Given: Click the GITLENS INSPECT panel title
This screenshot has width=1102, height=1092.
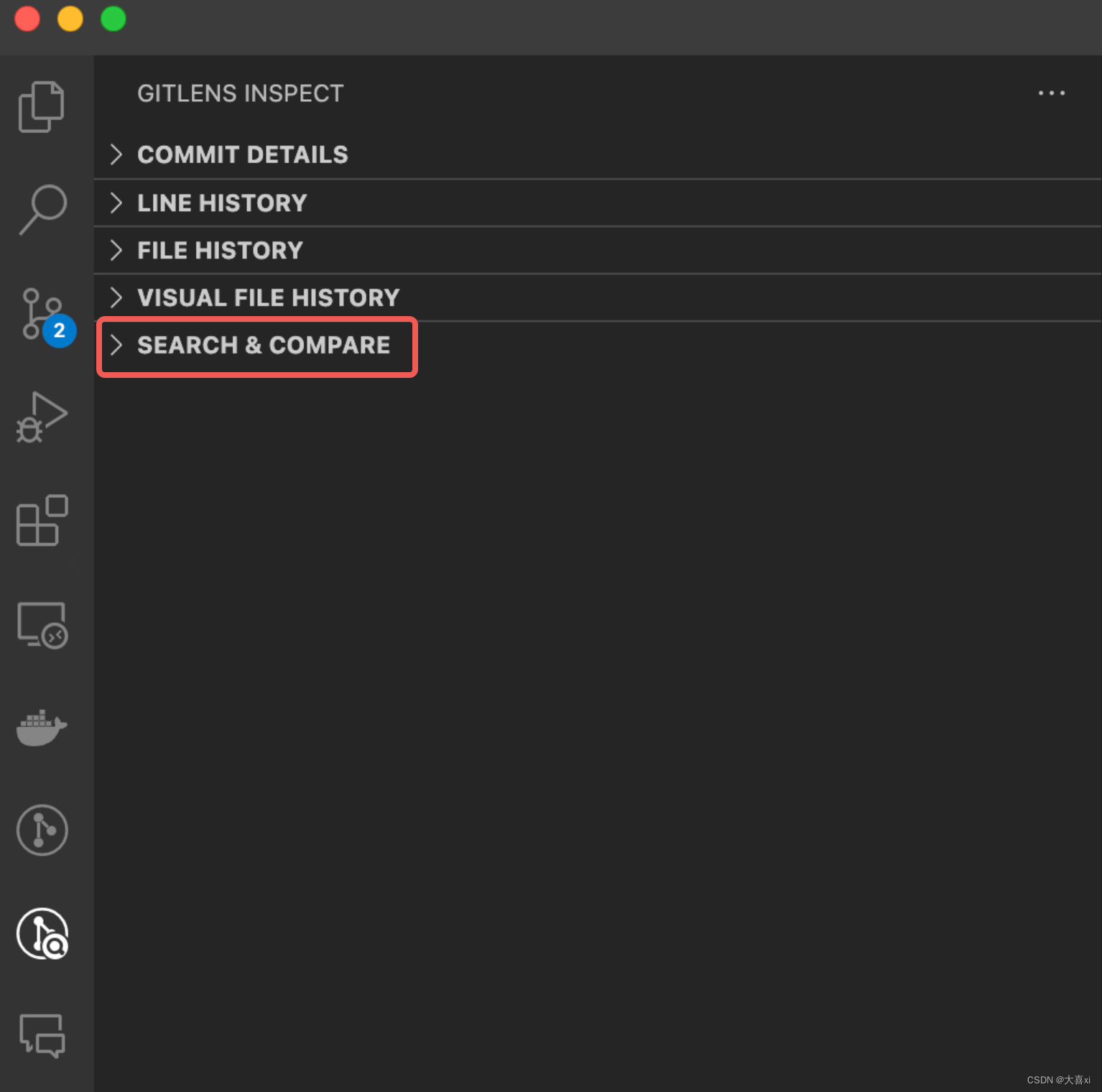Looking at the screenshot, I should pos(241,93).
